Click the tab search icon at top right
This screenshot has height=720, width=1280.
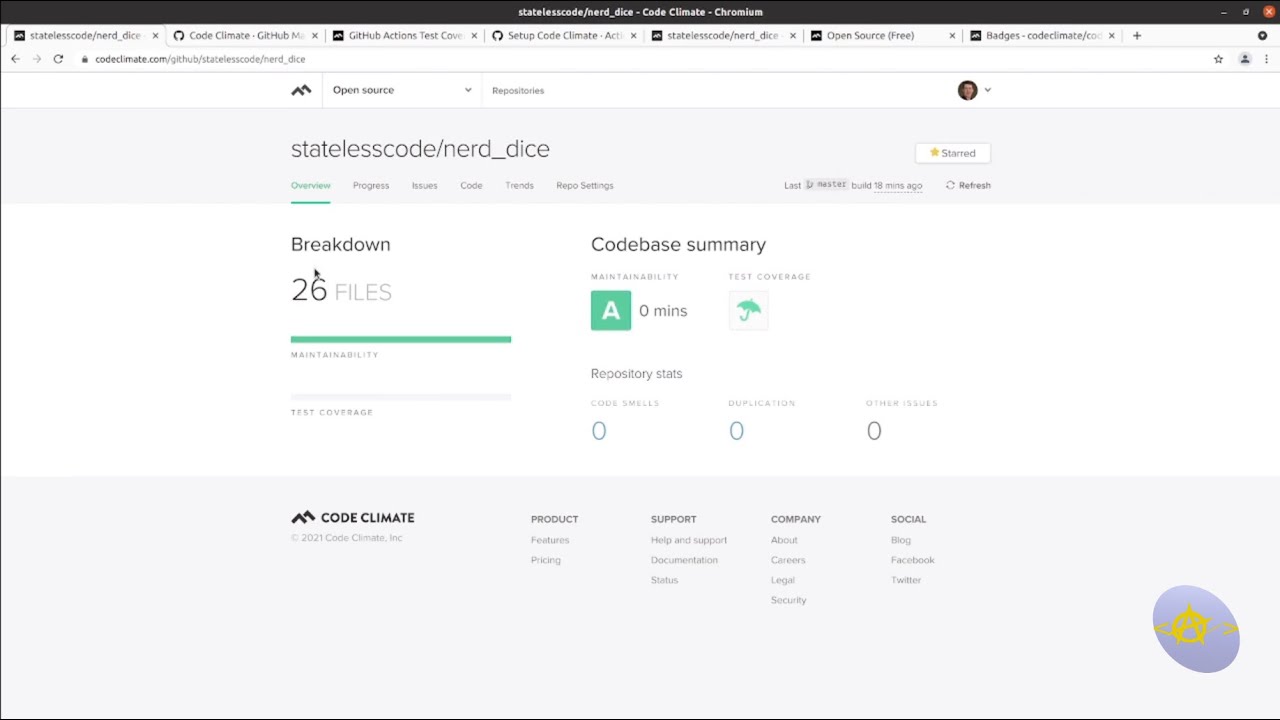click(x=1262, y=35)
